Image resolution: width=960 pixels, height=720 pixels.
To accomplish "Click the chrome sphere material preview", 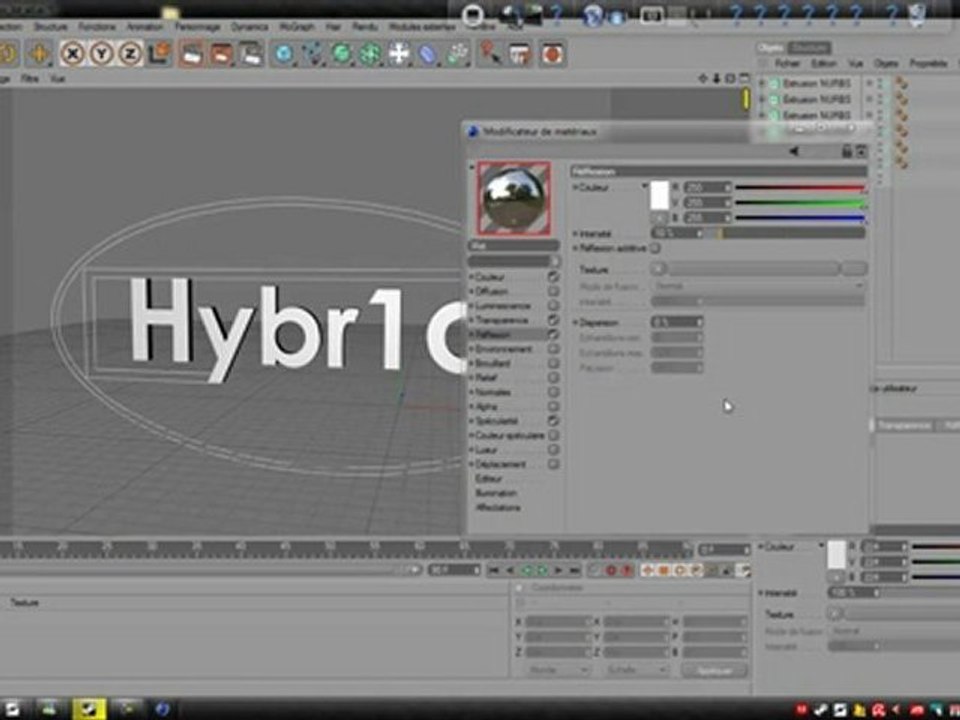I will click(x=514, y=198).
